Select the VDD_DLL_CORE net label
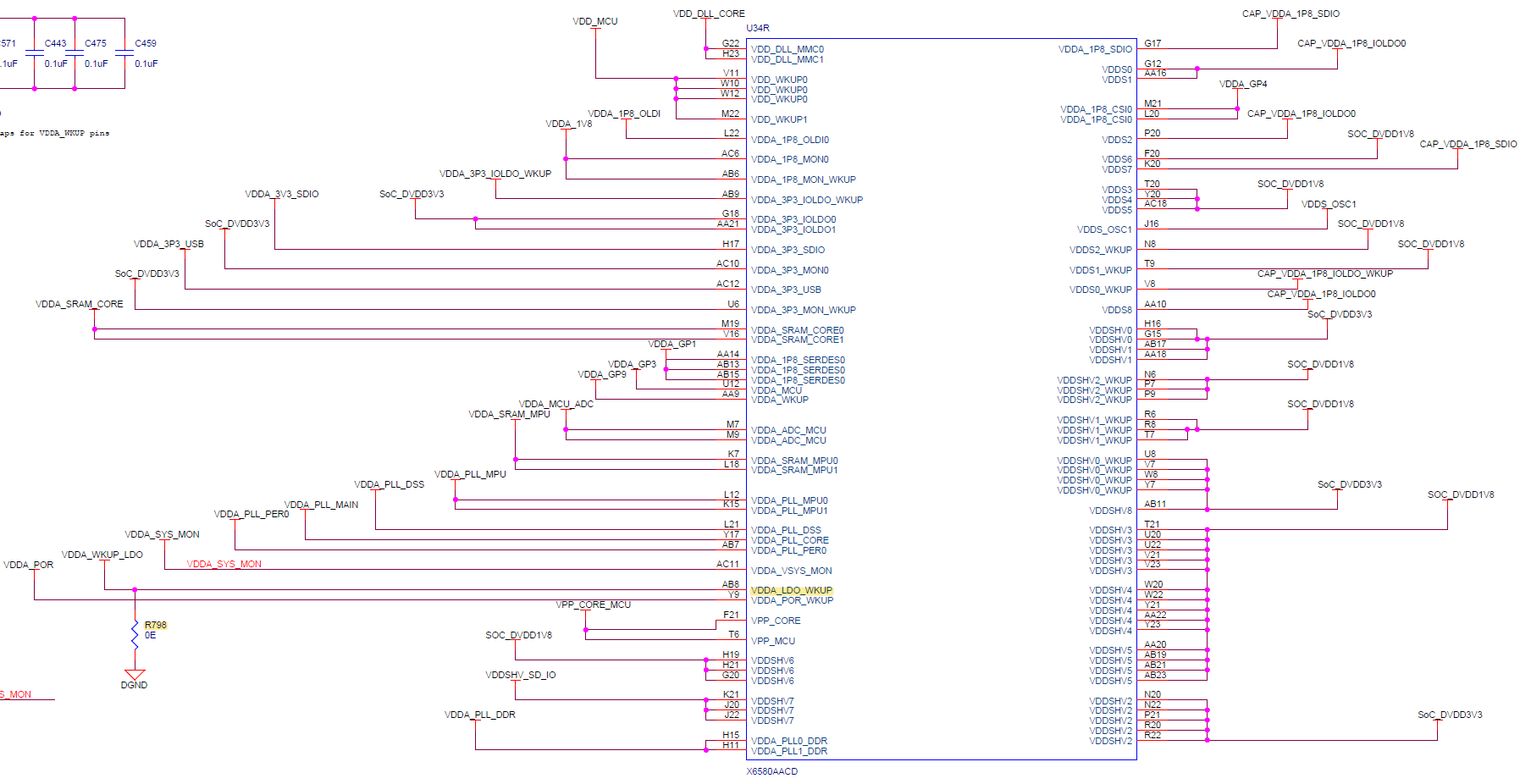1520x784 pixels. (709, 14)
